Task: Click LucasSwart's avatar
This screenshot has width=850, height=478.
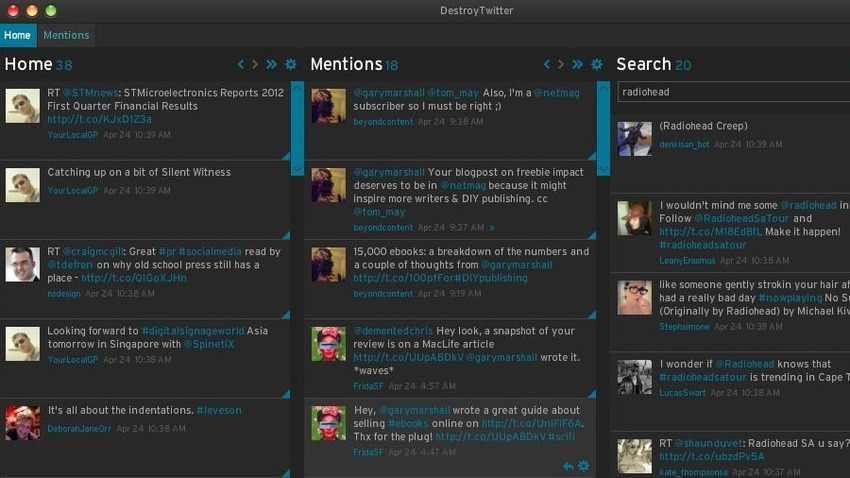Action: 635,377
